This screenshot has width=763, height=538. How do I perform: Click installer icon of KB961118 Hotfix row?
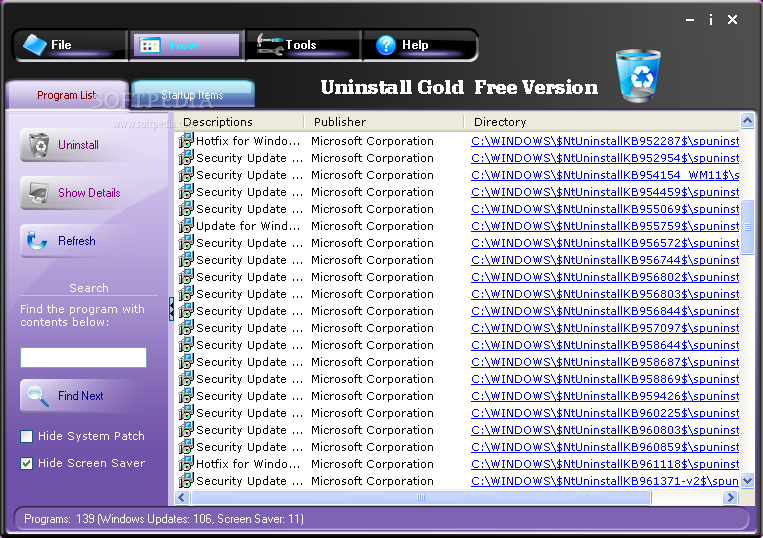pos(186,464)
